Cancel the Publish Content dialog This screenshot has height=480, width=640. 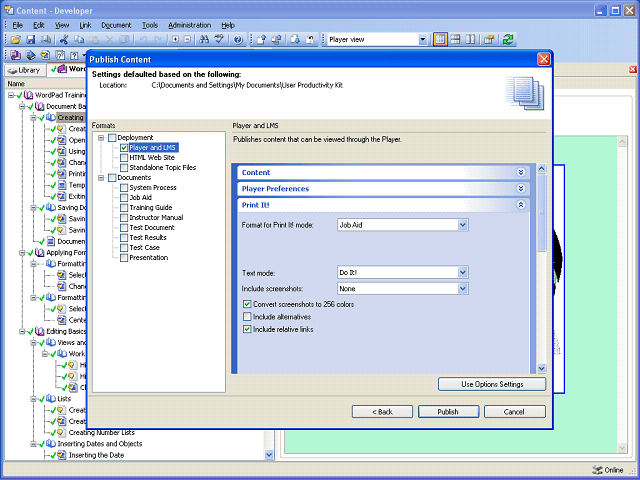(514, 412)
